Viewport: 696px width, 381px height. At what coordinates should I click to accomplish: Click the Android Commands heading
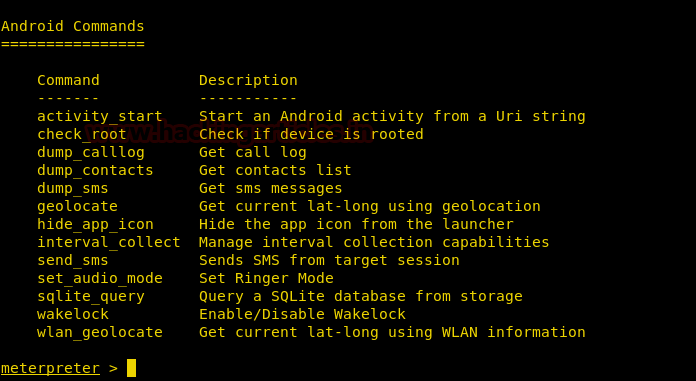pos(73,26)
